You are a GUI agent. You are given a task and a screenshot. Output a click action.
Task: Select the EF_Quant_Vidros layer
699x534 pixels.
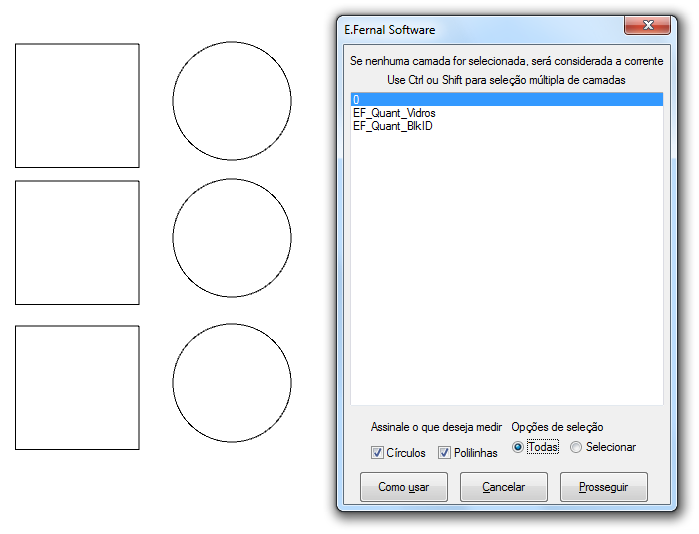point(394,113)
